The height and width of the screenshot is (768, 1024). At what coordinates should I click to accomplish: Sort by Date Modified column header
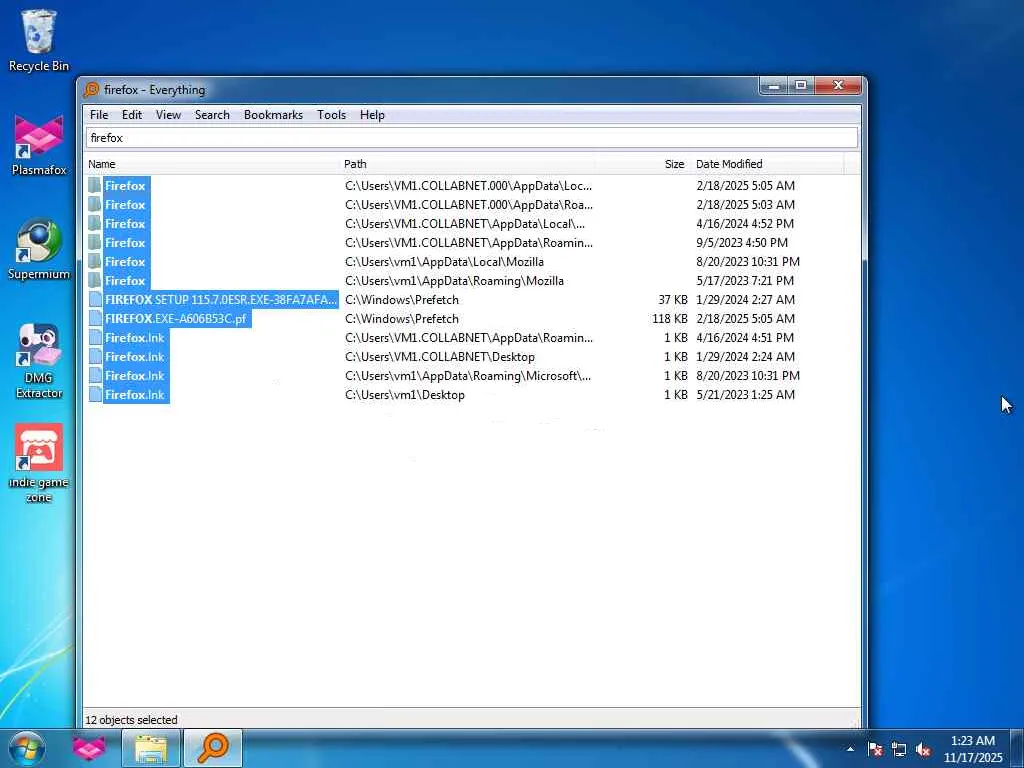(767, 164)
